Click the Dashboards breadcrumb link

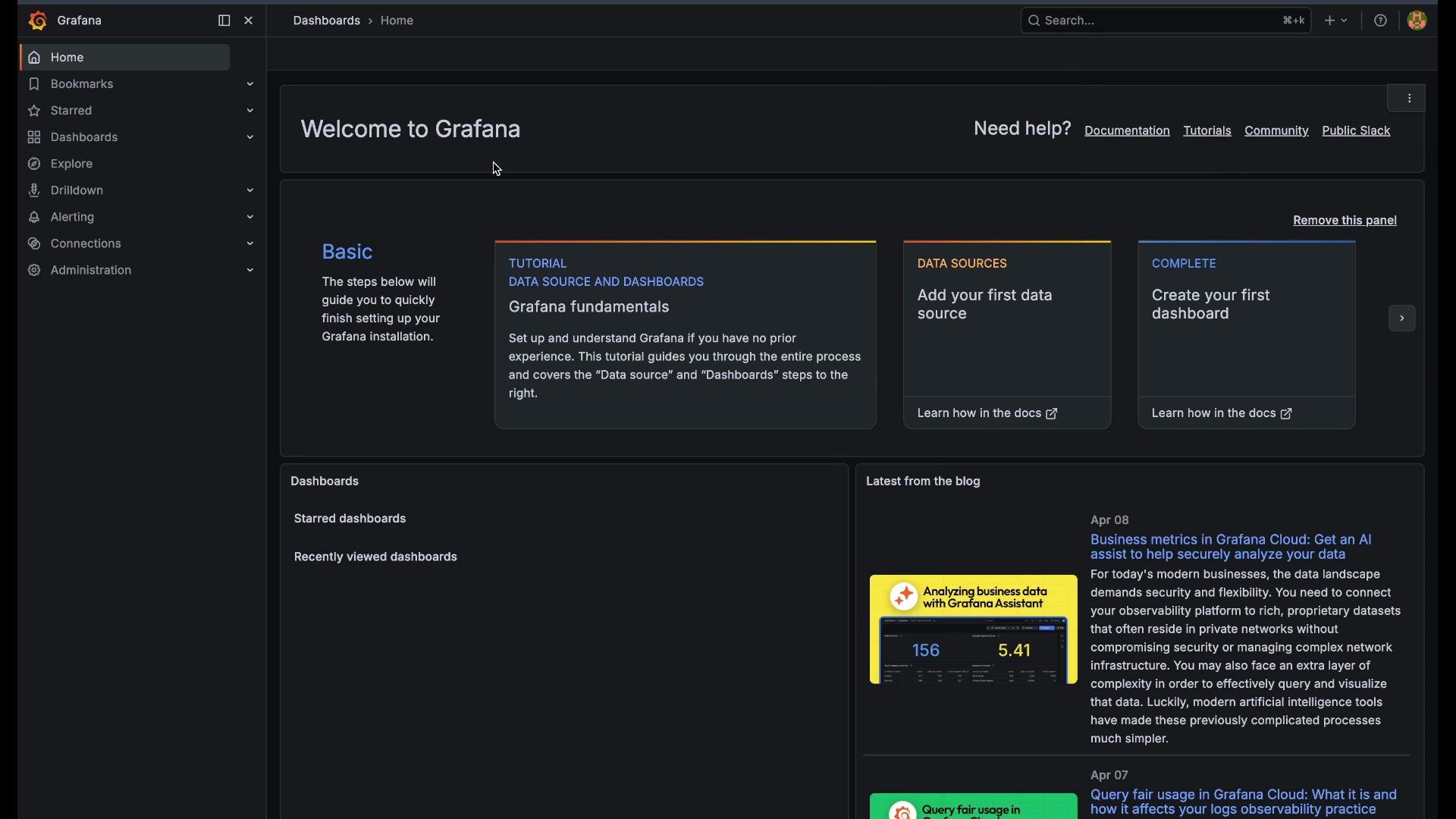pyautogui.click(x=328, y=21)
